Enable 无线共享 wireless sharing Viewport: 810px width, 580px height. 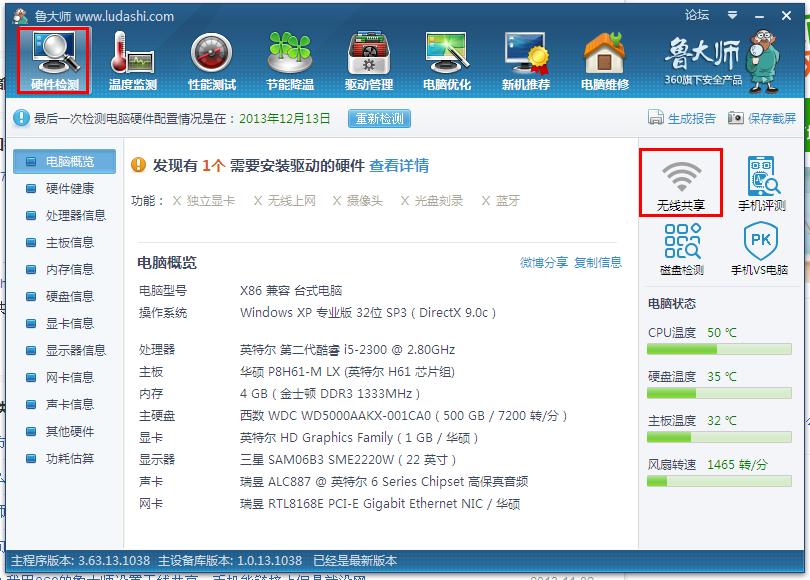pos(682,180)
